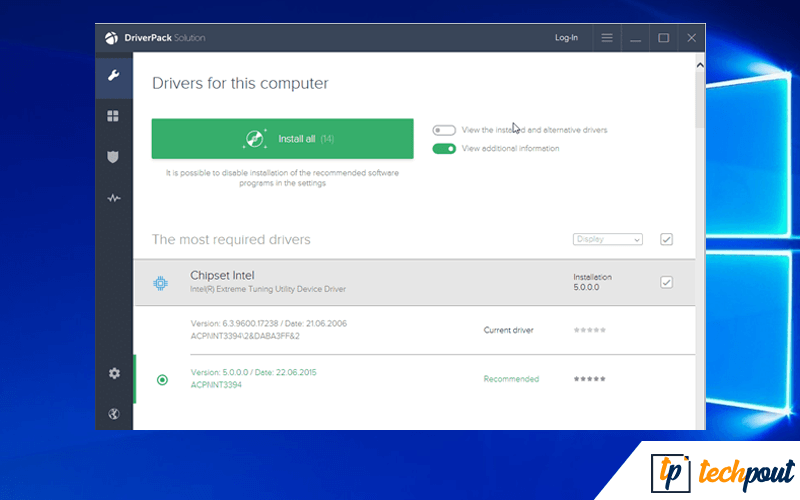Click the Chipset Intel chip icon
Screen dimensions: 800x500
click(160, 283)
